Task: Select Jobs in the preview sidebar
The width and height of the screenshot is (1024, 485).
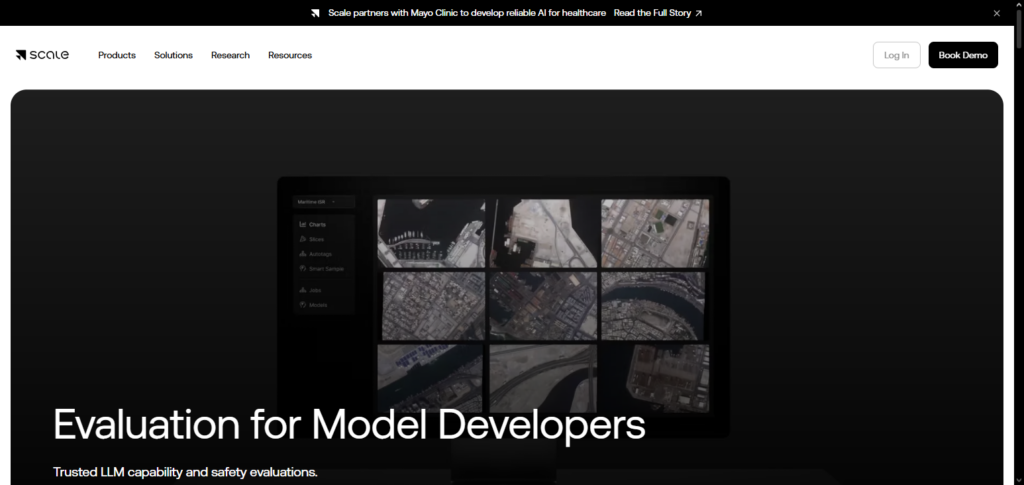Action: pyautogui.click(x=315, y=290)
